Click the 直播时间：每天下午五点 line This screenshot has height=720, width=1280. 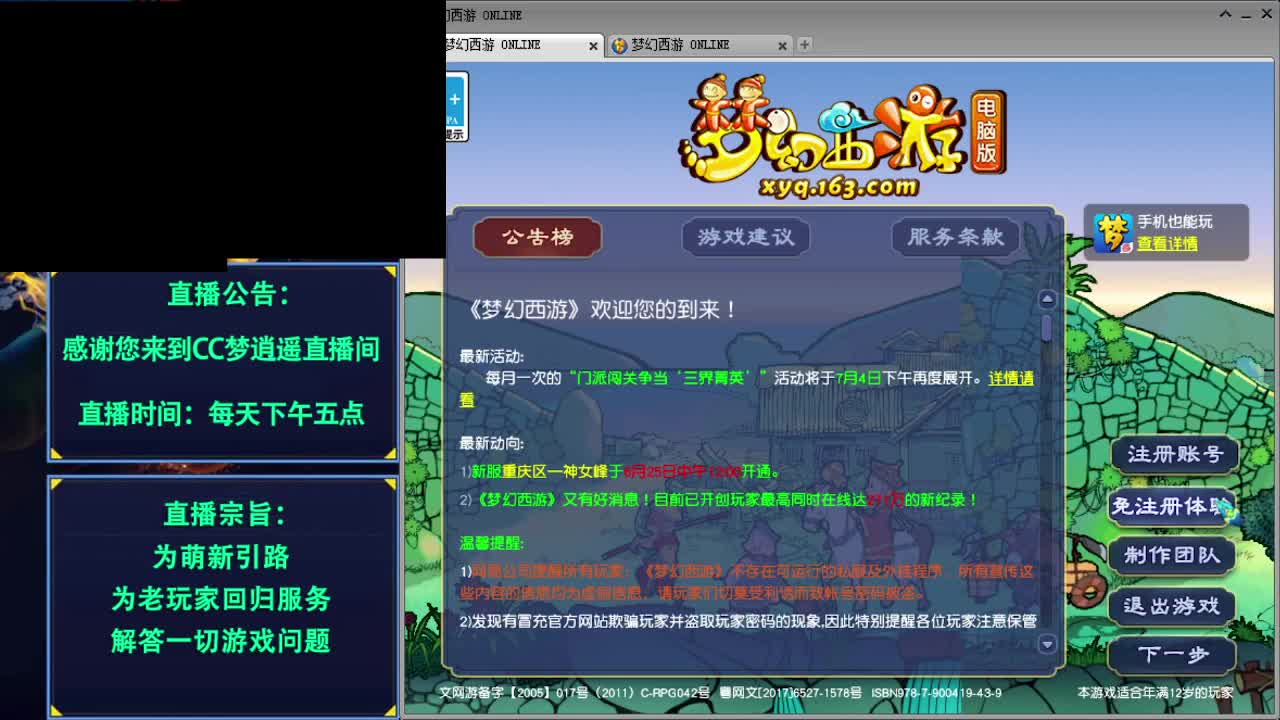pos(221,414)
